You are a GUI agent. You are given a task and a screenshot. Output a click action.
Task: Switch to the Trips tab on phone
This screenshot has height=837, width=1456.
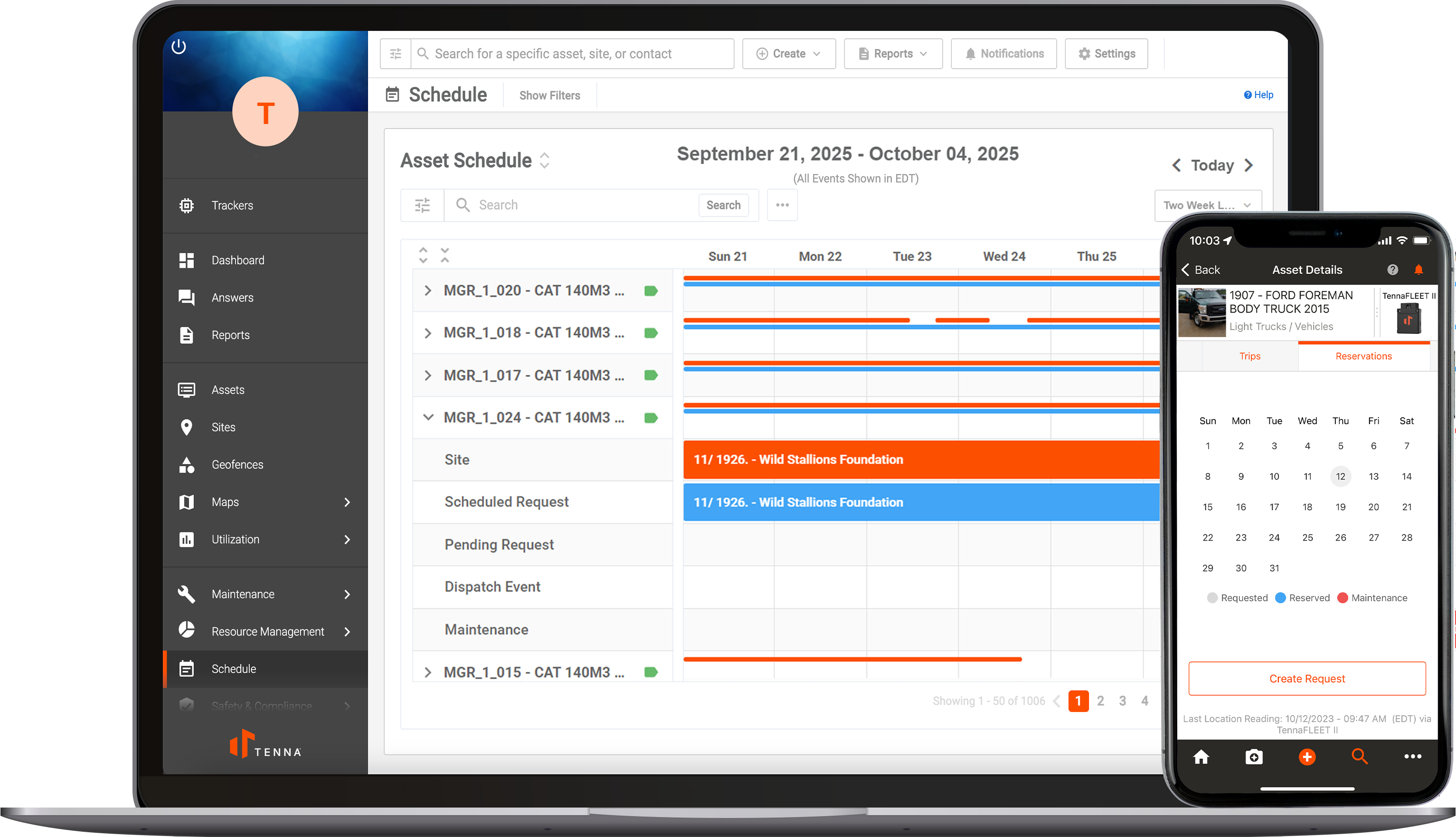click(1249, 356)
